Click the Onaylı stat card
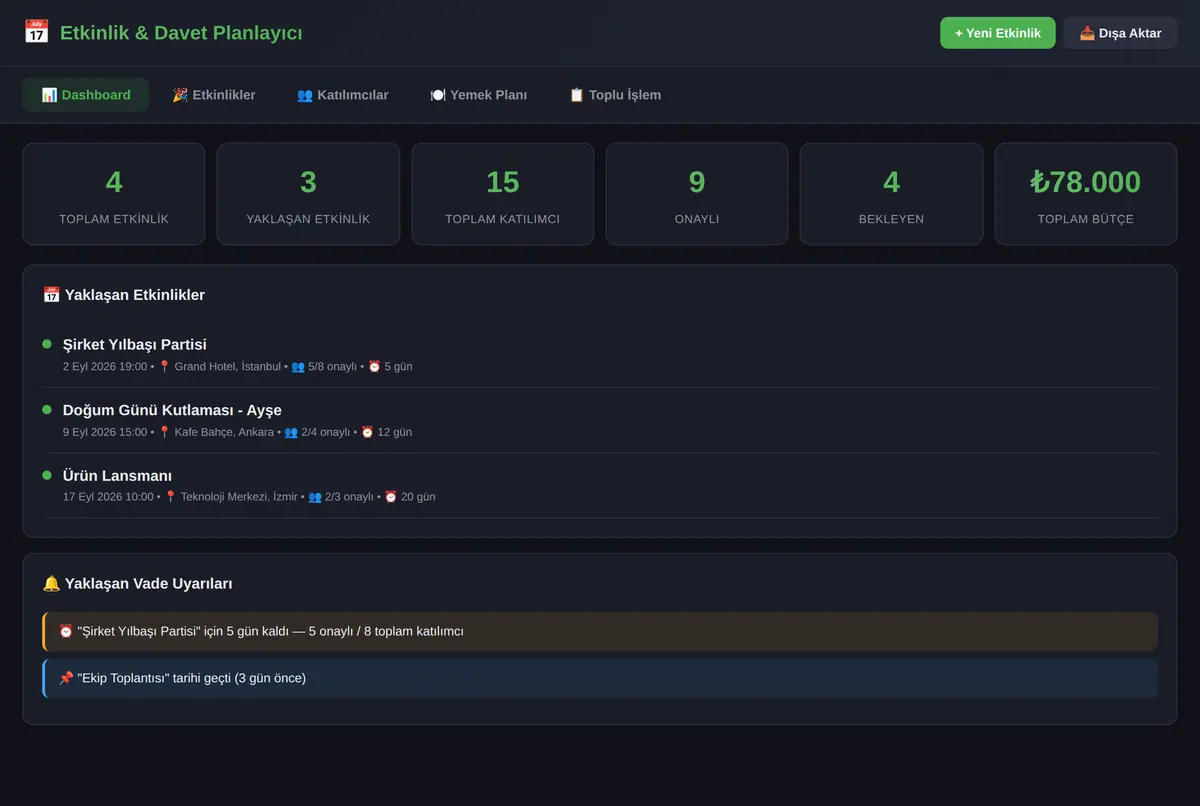This screenshot has height=806, width=1200. 697,194
